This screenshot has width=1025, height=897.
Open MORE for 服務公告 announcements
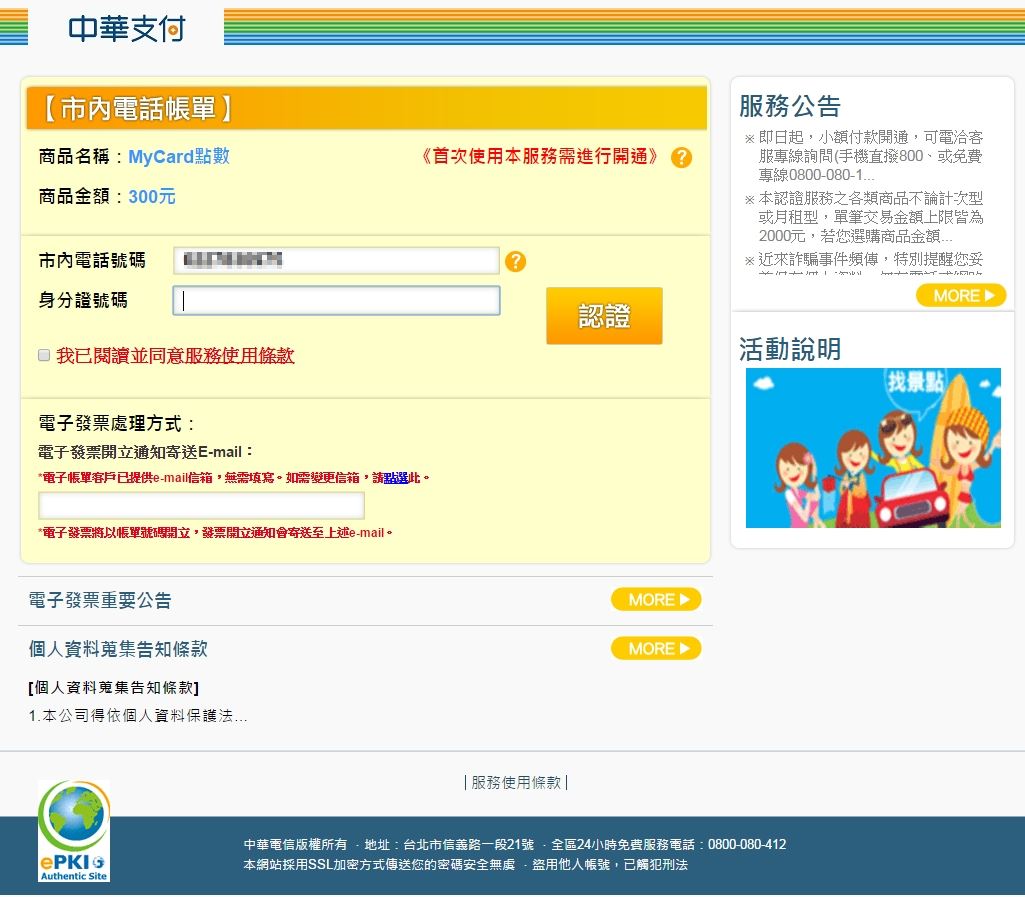[x=960, y=296]
